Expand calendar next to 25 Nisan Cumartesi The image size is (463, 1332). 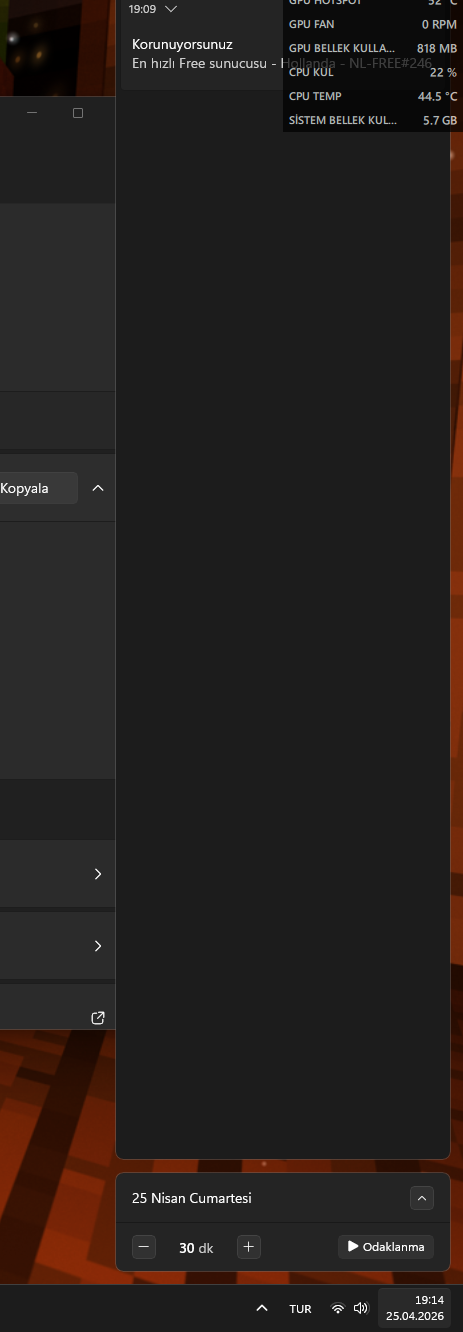click(422, 1198)
